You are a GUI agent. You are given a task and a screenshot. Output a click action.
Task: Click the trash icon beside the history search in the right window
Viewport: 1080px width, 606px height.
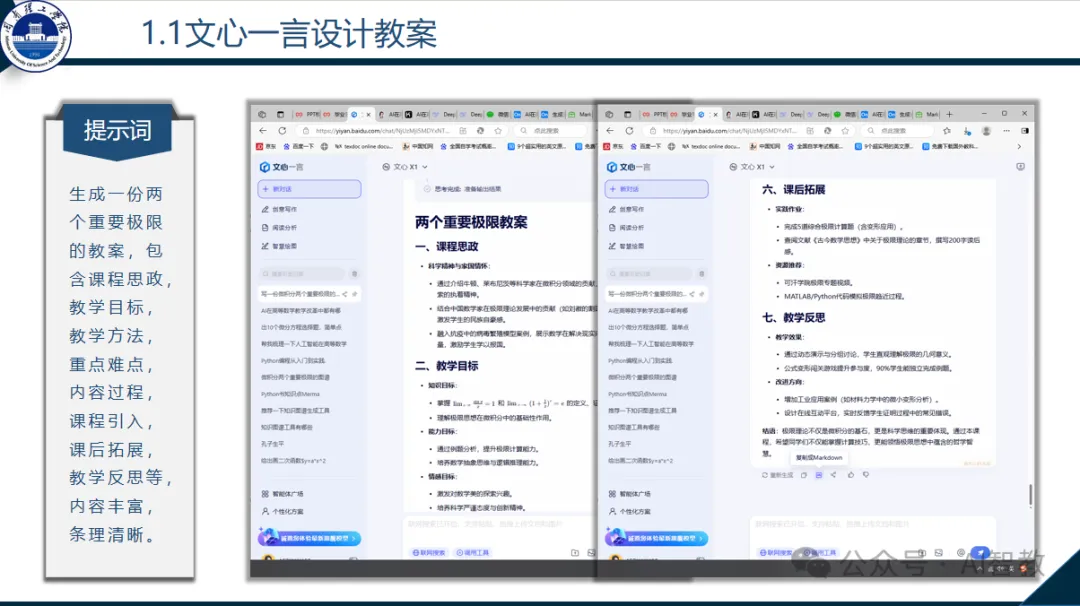point(702,273)
